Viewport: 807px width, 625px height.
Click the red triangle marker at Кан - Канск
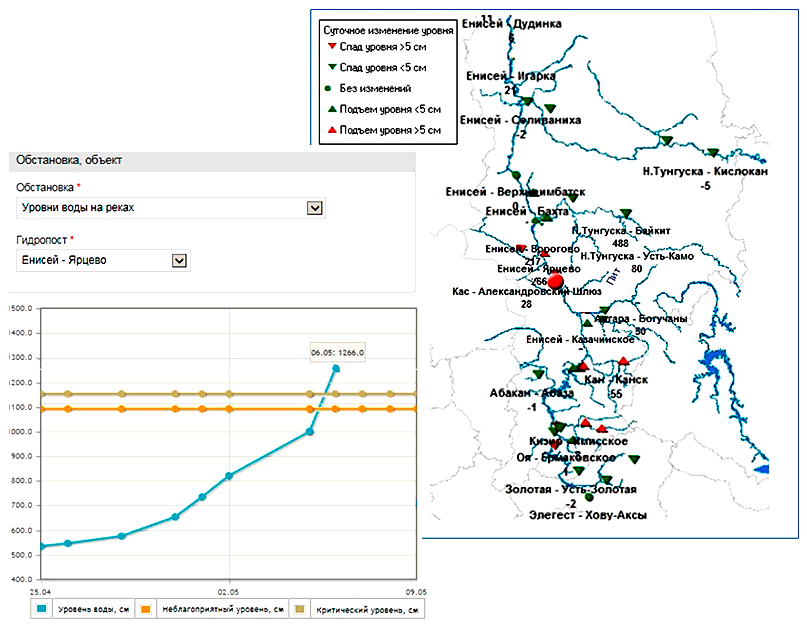click(623, 362)
